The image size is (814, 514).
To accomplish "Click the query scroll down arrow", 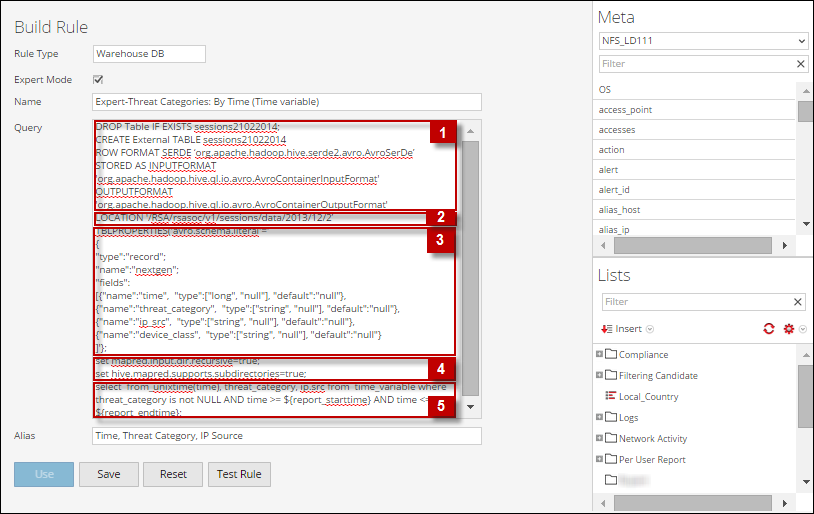I will pyautogui.click(x=470, y=407).
